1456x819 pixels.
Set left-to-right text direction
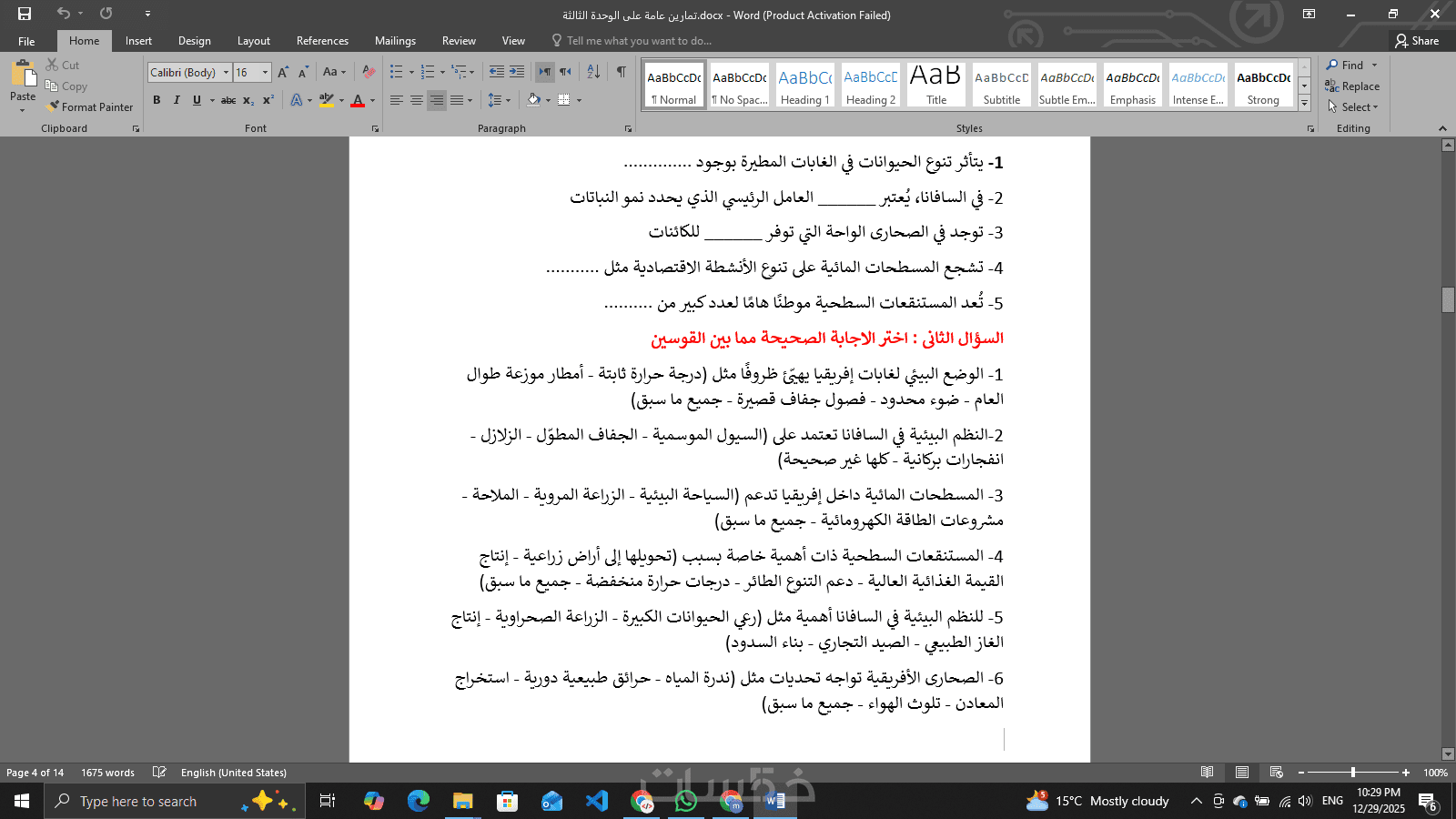pos(544,72)
